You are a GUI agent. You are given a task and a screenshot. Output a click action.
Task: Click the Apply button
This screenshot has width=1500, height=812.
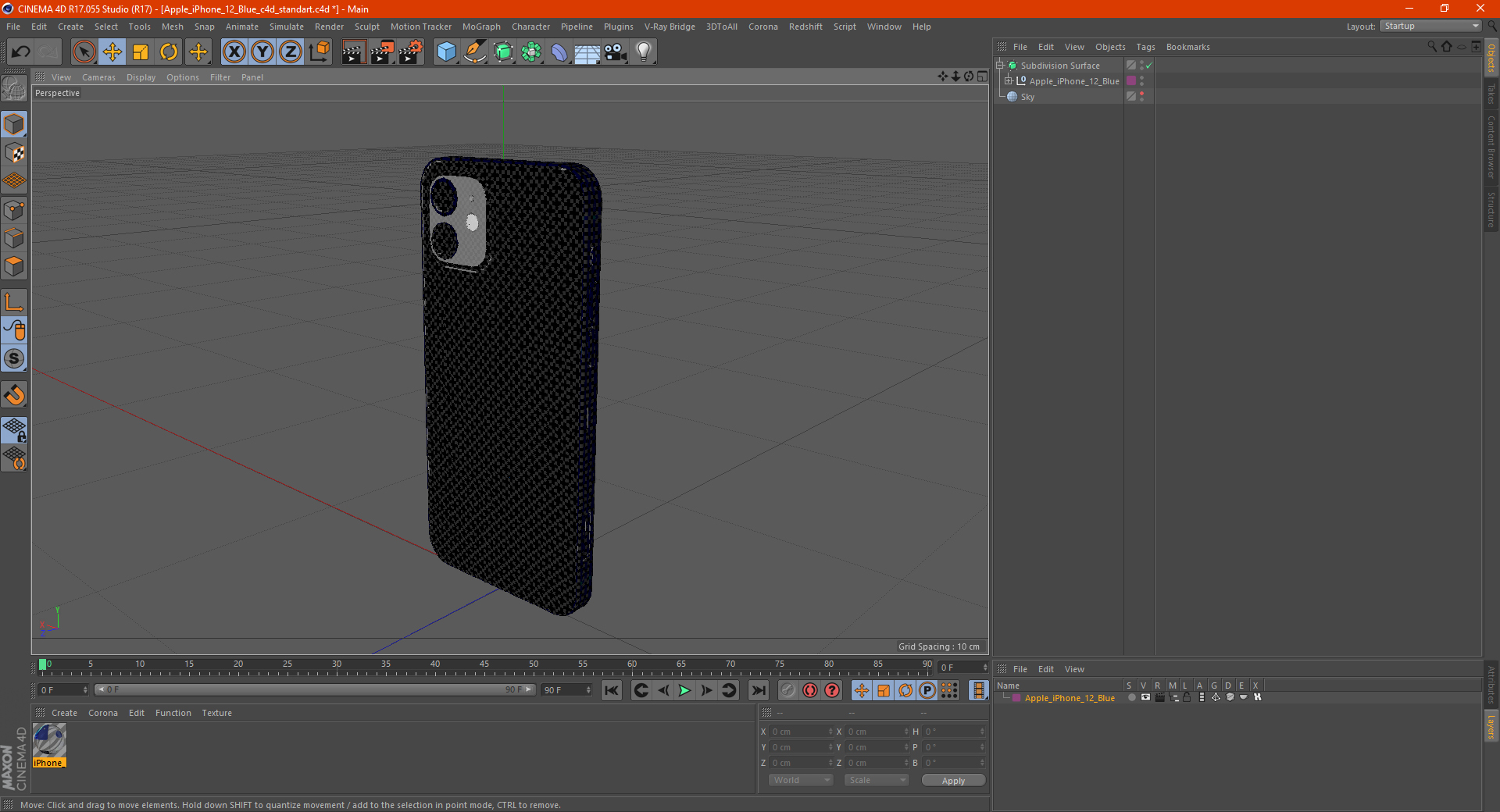(953, 781)
